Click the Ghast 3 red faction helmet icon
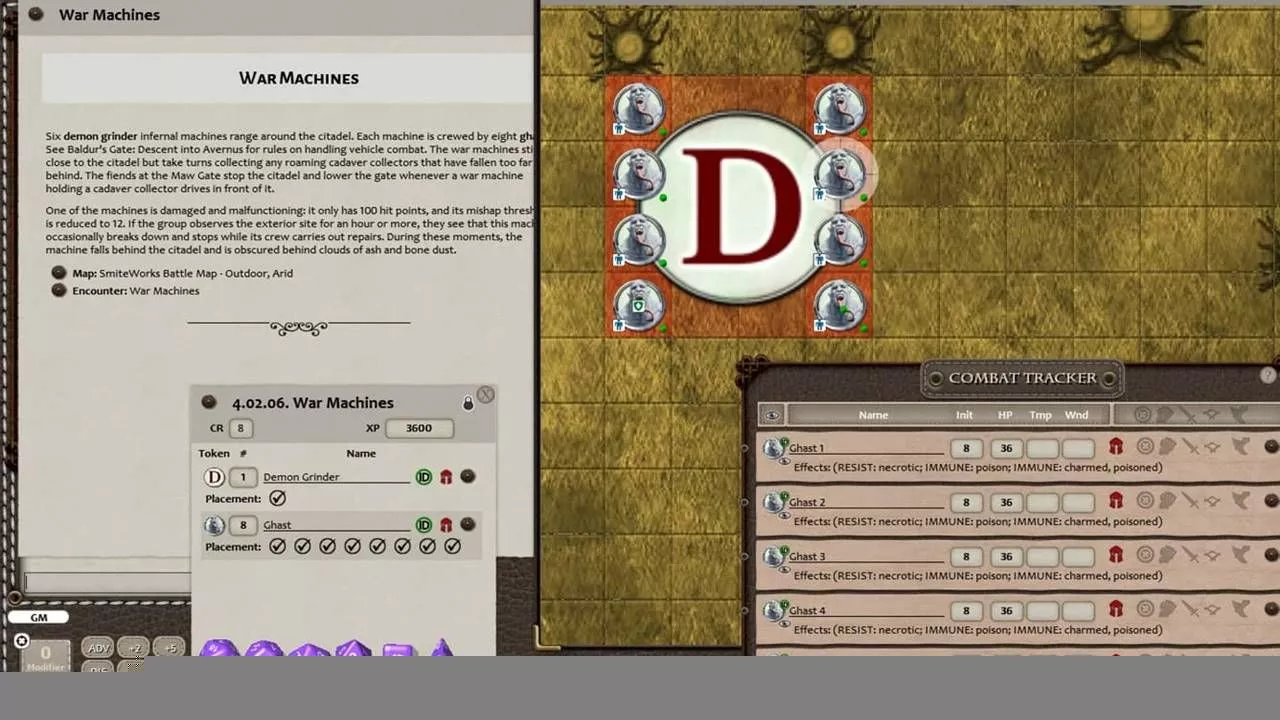Image resolution: width=1280 pixels, height=720 pixels. [x=1116, y=554]
